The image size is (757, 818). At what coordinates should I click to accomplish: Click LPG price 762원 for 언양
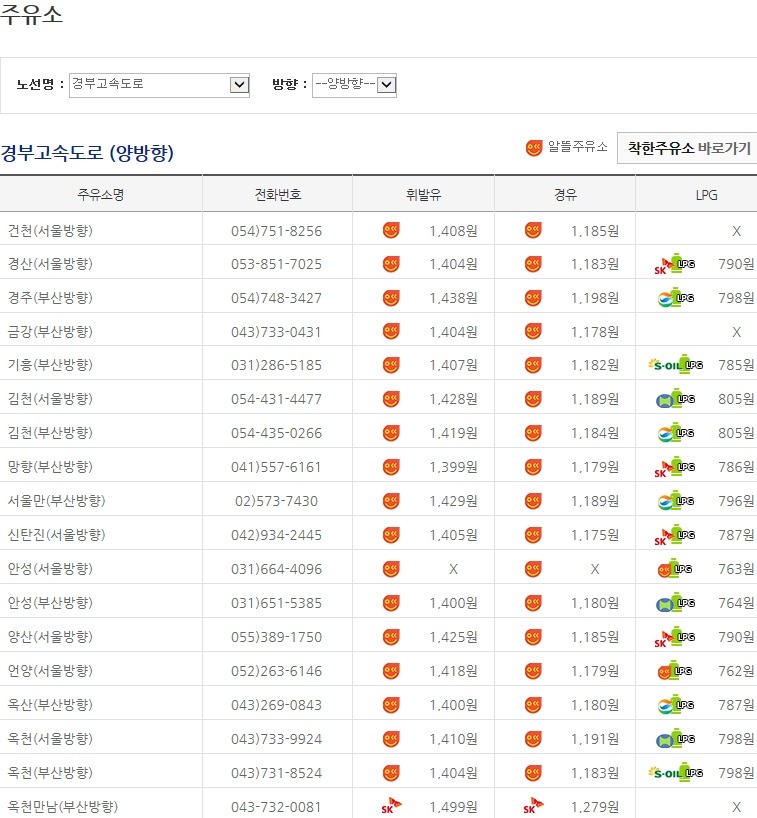pyautogui.click(x=736, y=671)
